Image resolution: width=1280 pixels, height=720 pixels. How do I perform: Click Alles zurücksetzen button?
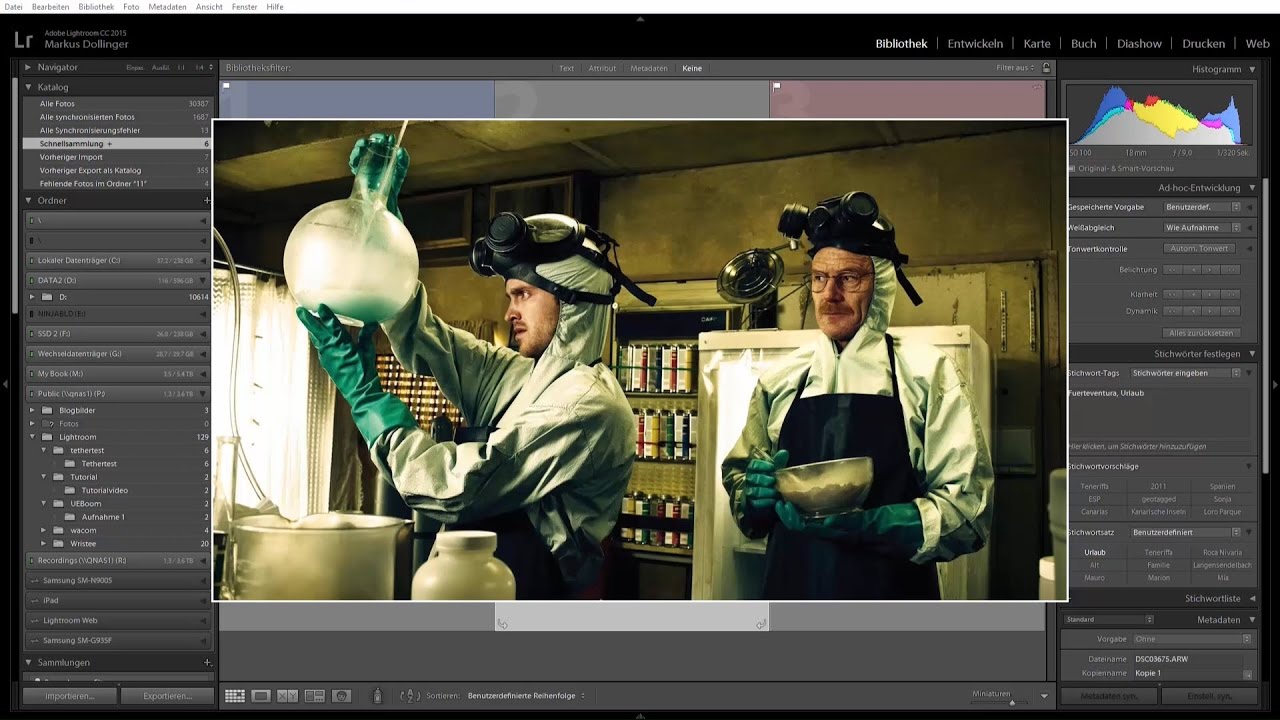tap(1200, 333)
